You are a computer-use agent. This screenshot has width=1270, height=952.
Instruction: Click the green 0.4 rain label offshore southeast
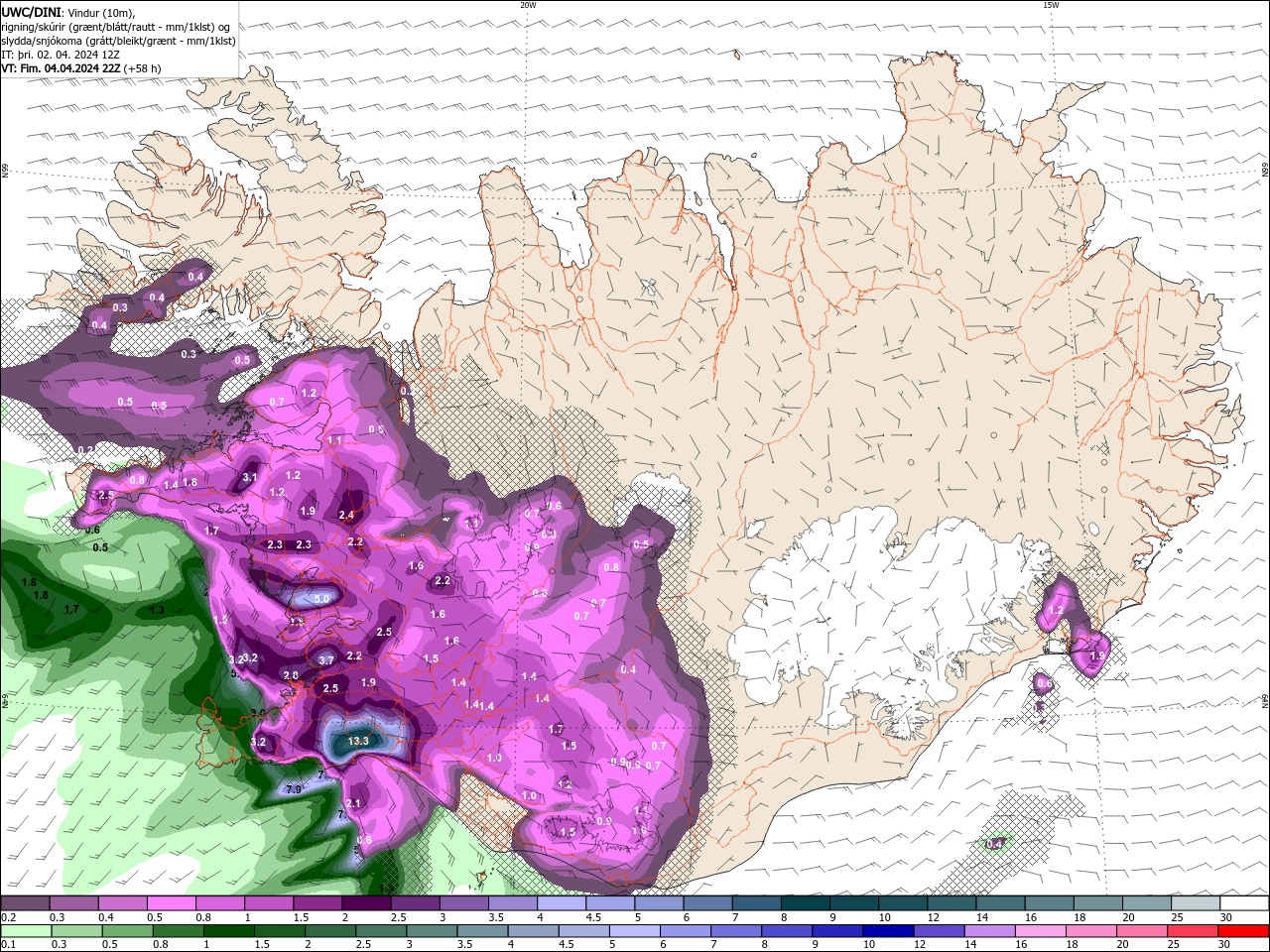pos(995,844)
